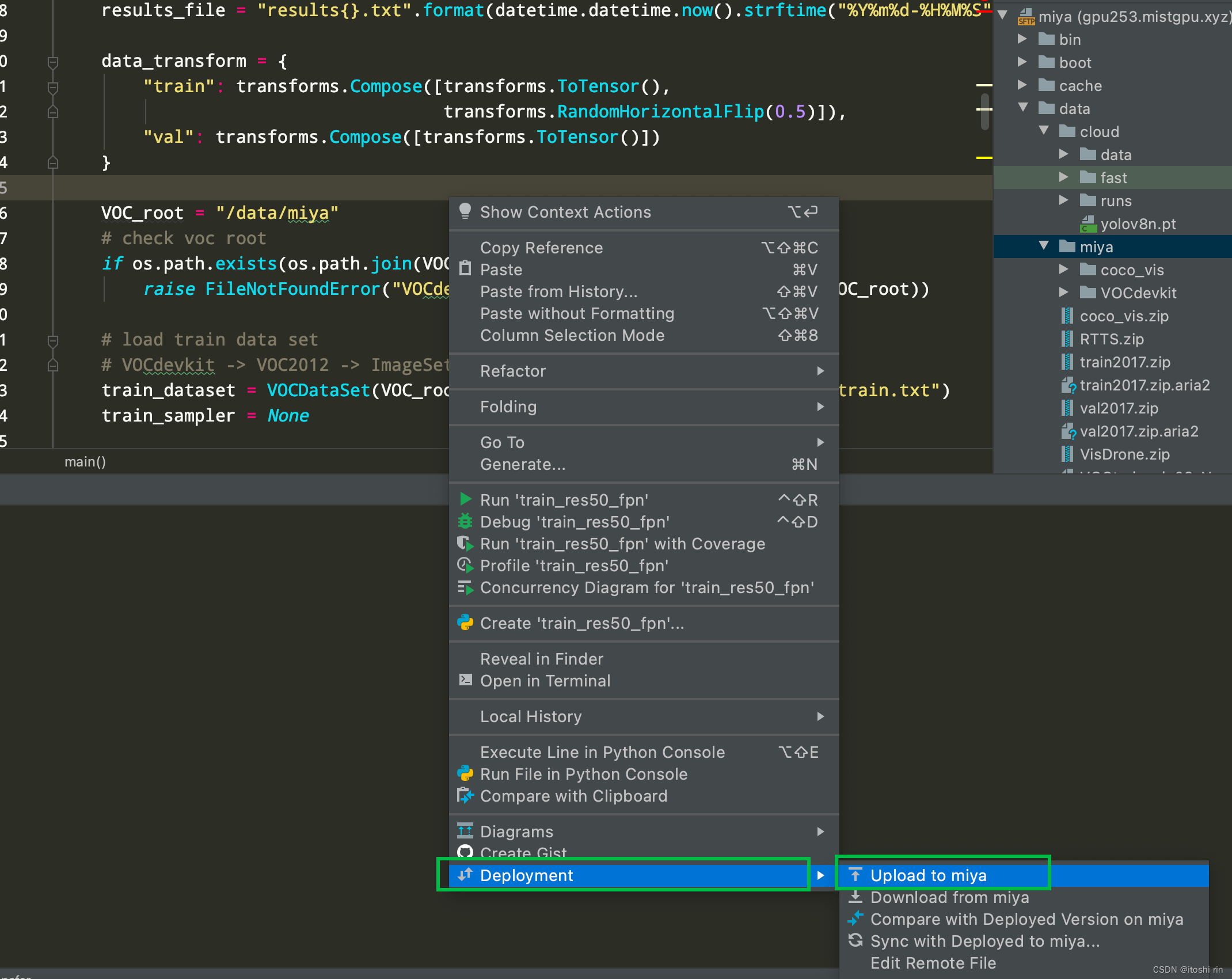Expand the runs folder
The width and height of the screenshot is (1232, 979).
point(1064,200)
